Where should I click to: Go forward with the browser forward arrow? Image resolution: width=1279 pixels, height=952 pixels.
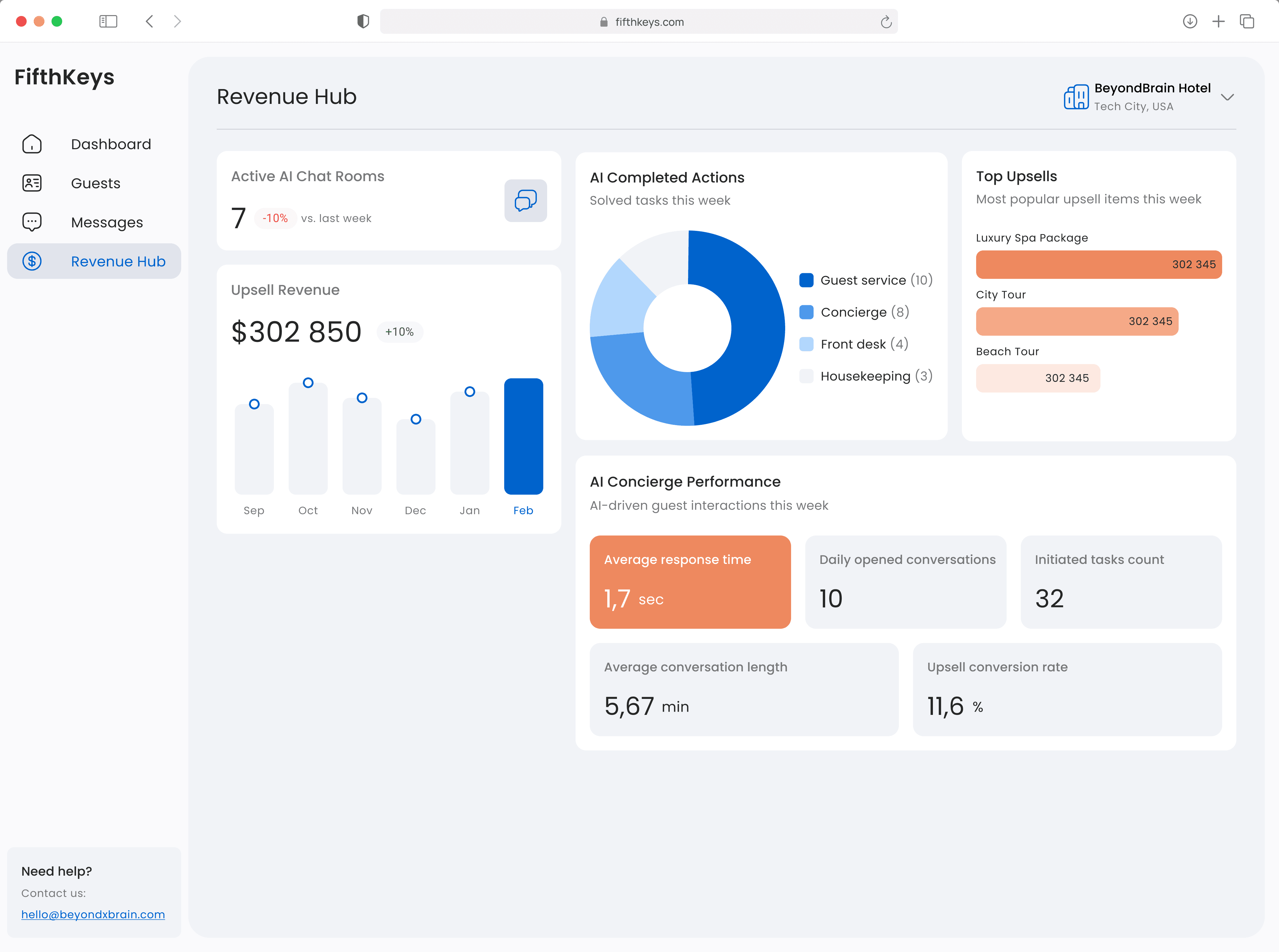point(178,21)
